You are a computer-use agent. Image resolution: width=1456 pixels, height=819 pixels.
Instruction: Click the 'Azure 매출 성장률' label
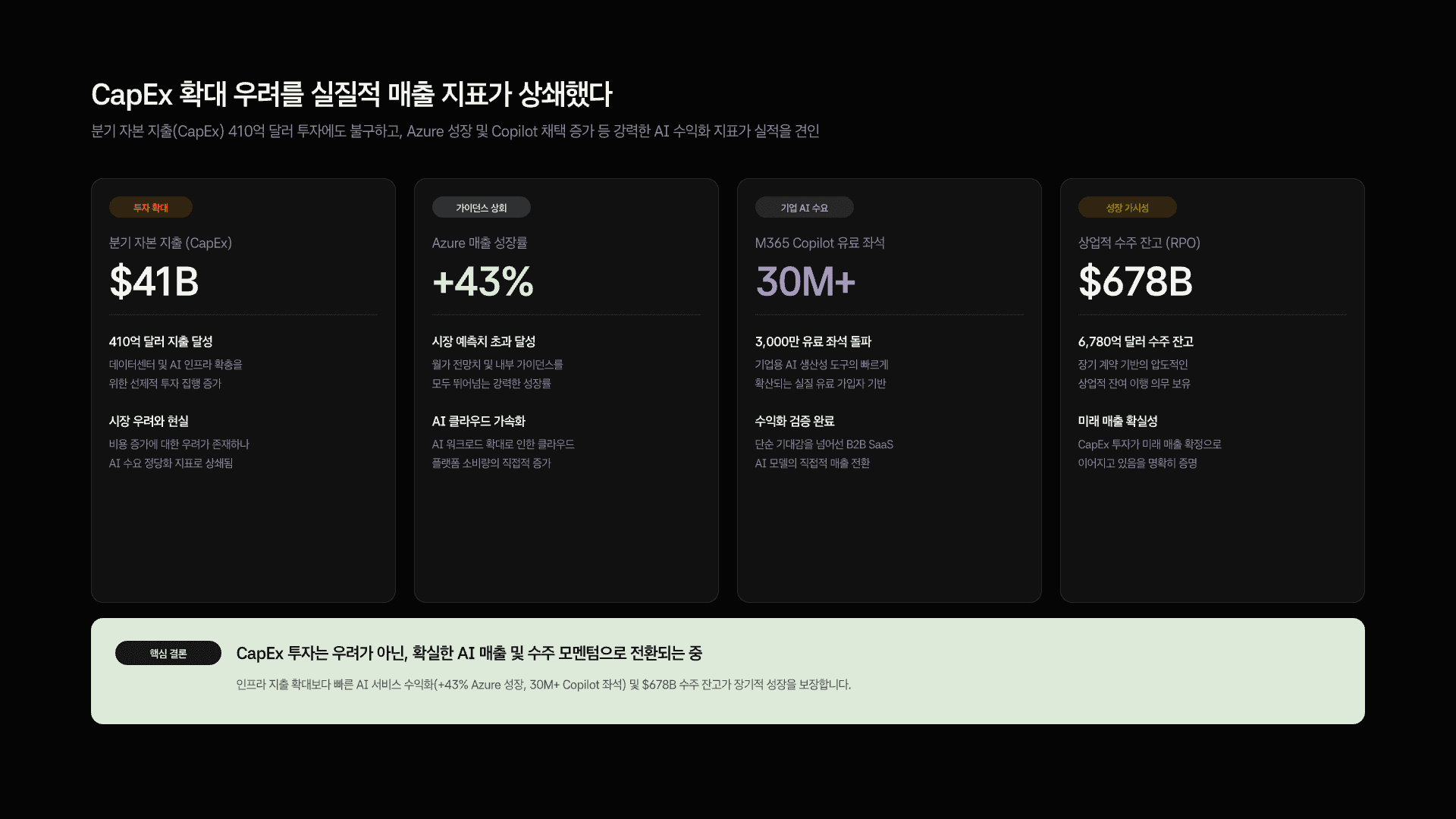click(x=480, y=243)
